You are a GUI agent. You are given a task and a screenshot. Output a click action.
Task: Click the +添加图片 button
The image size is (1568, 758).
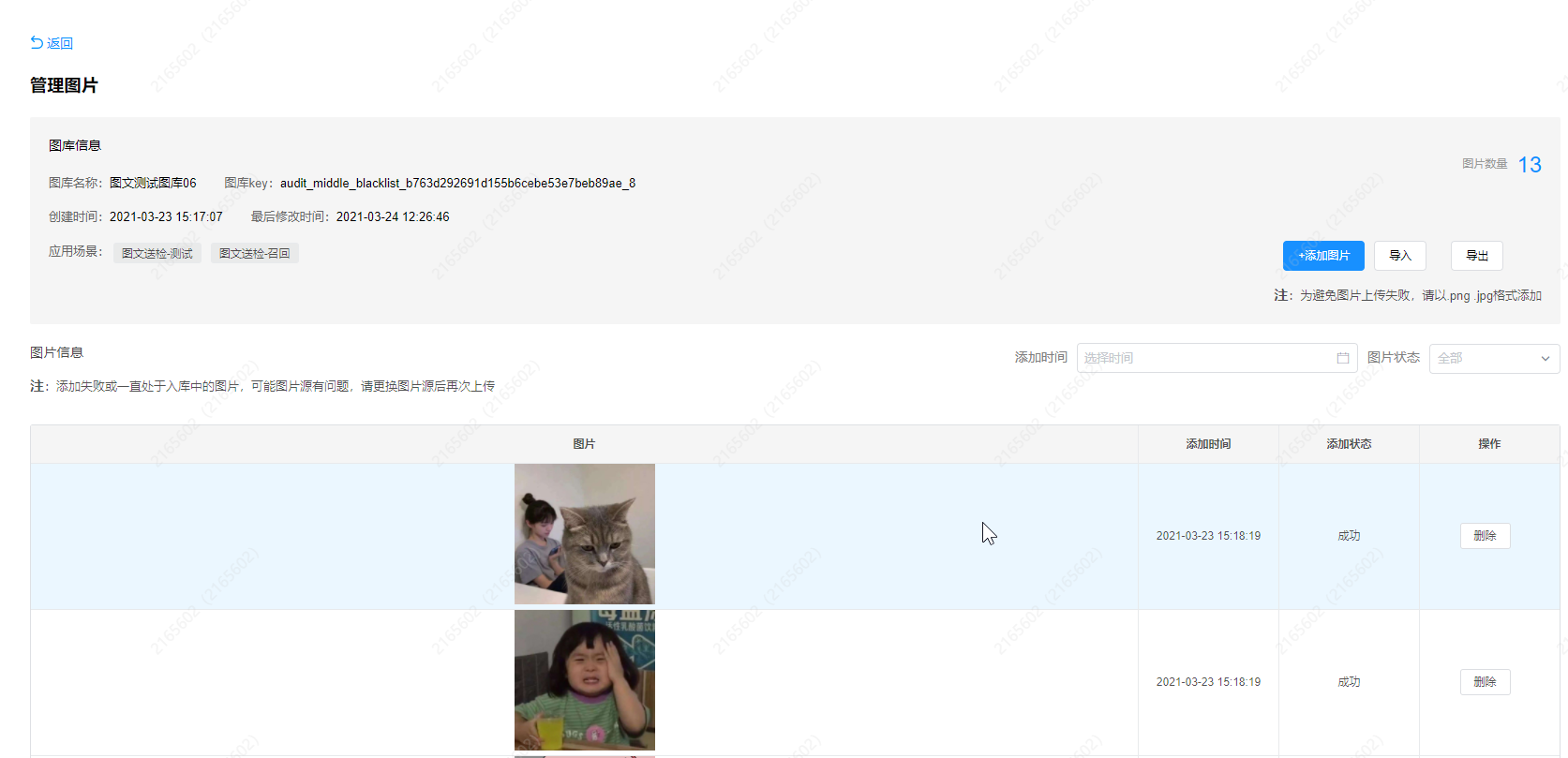1323,256
